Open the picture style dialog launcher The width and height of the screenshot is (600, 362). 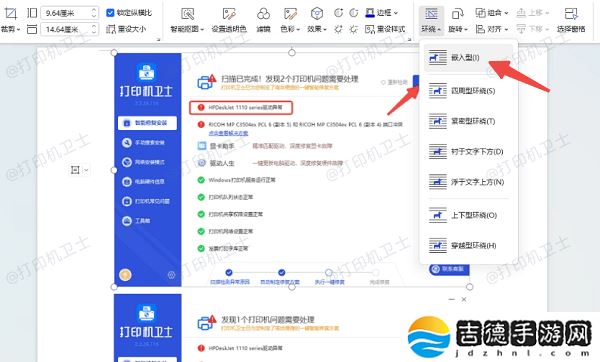(x=409, y=39)
